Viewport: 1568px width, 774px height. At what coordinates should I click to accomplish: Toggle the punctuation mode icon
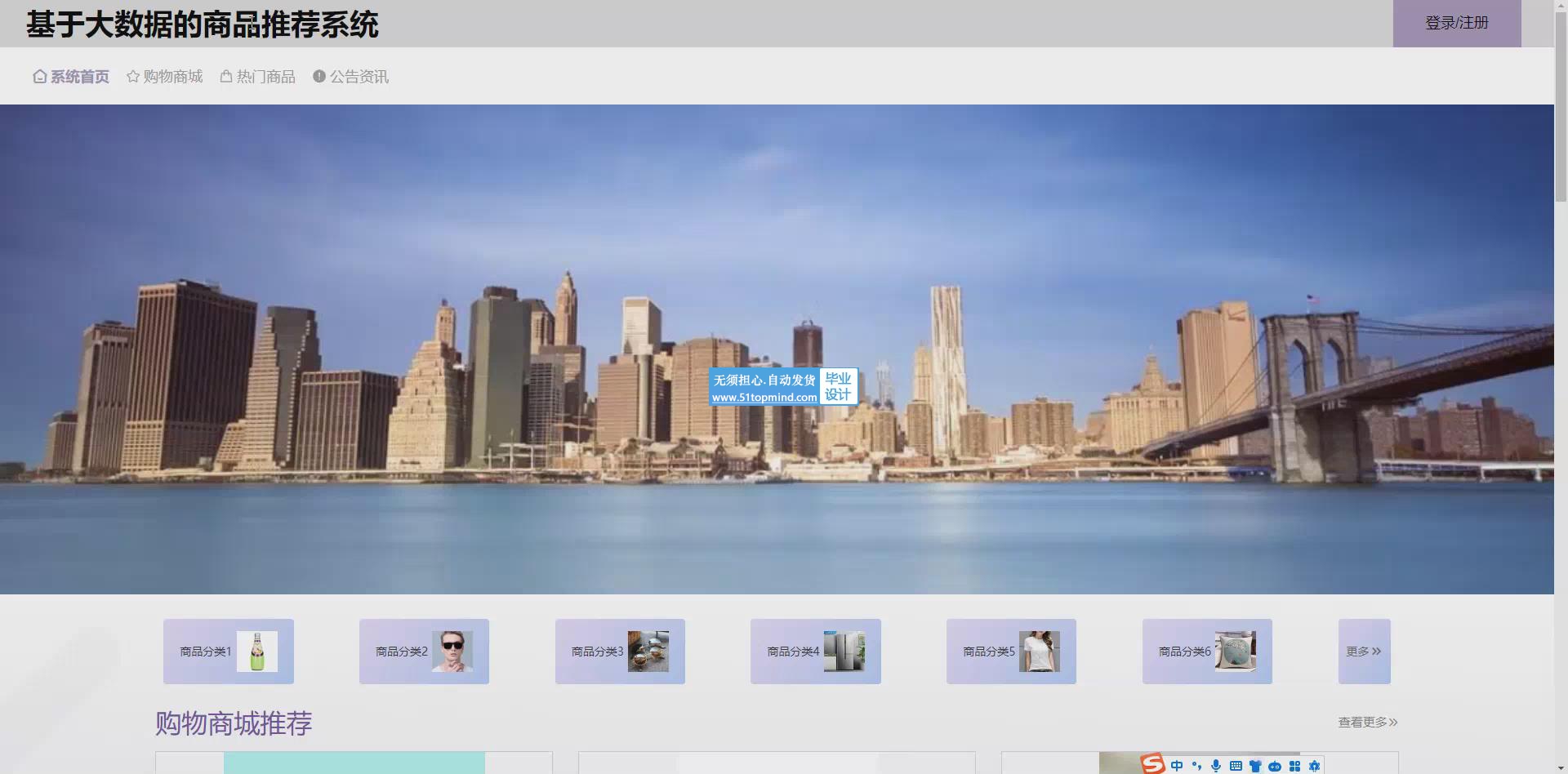[x=1196, y=766]
